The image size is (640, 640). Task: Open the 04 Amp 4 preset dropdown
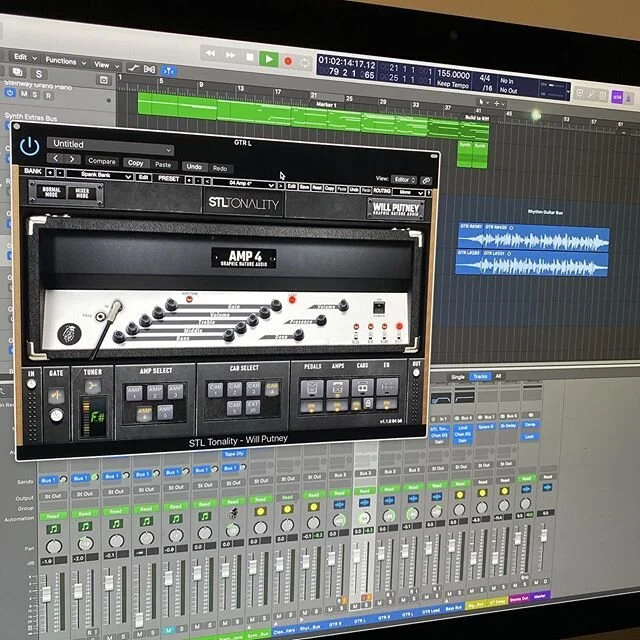pos(244,184)
